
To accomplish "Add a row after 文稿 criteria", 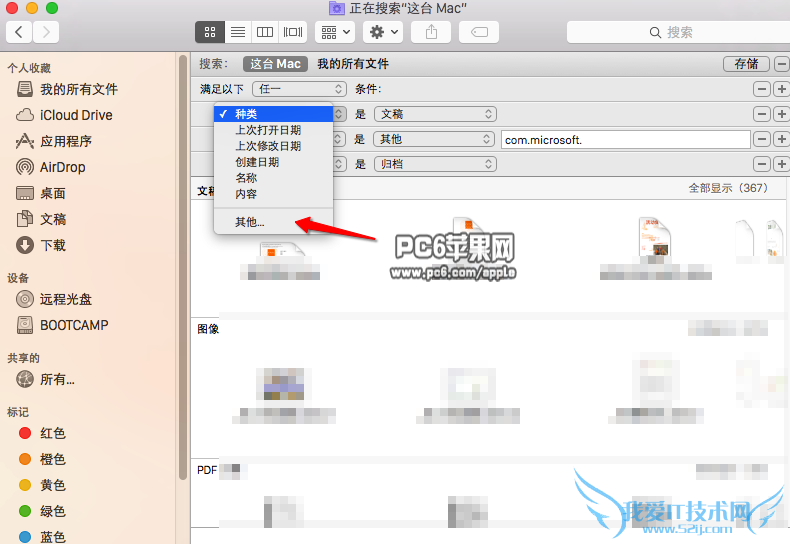I will (x=781, y=114).
